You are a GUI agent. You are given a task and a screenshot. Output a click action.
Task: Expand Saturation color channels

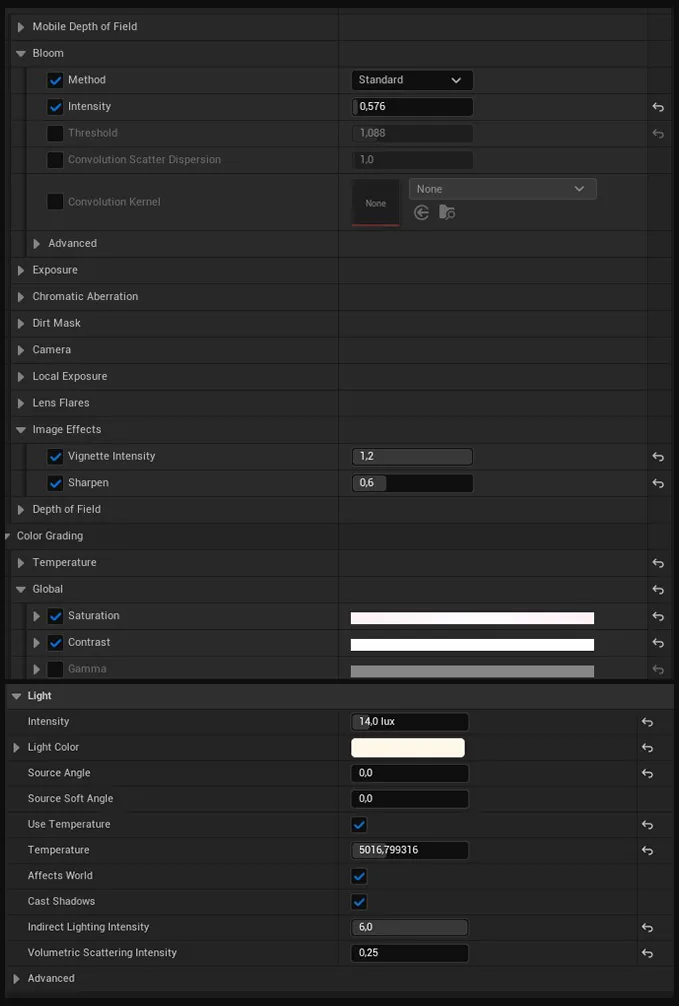tap(37, 617)
